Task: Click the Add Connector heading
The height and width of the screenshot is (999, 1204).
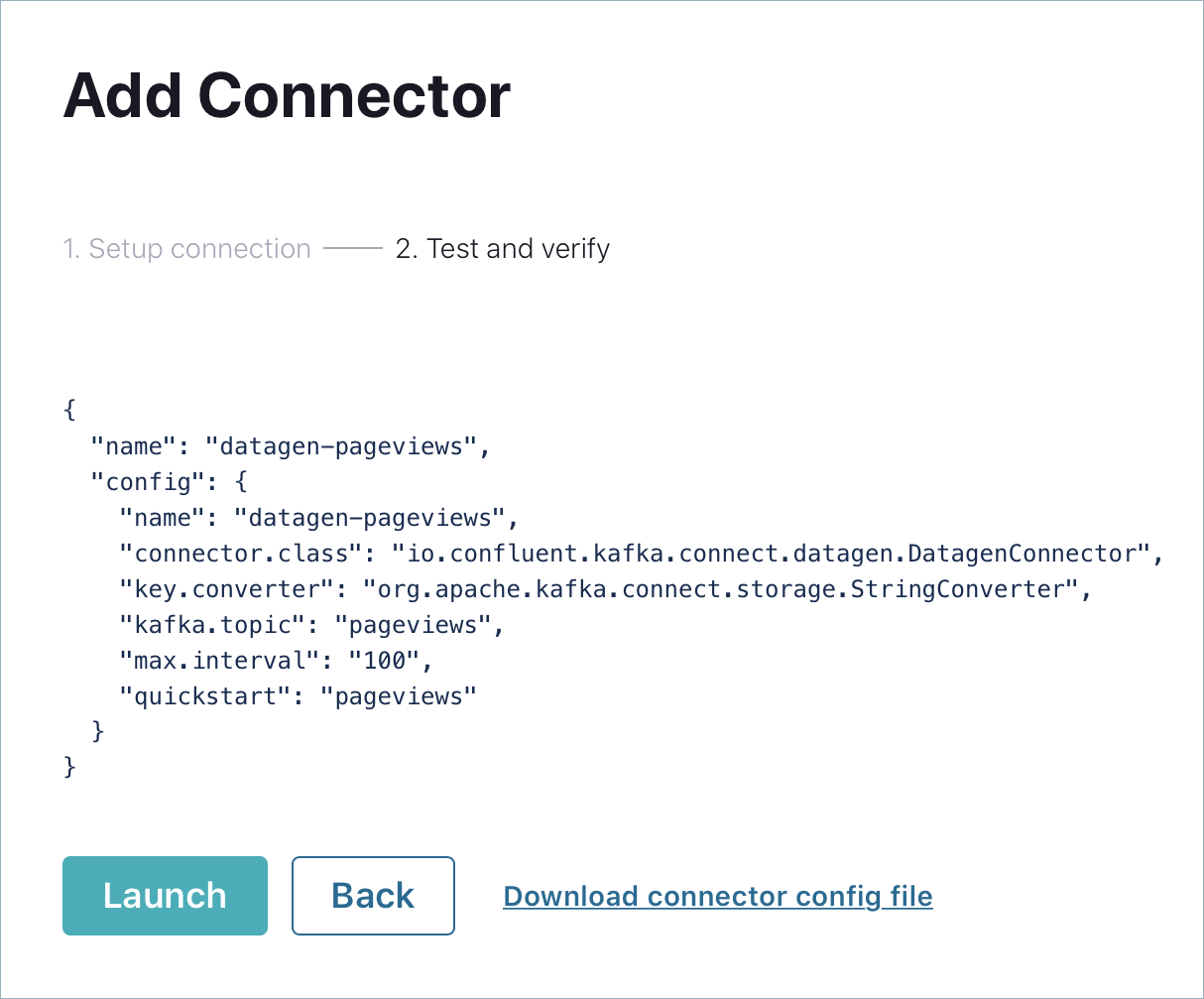Action: pyautogui.click(x=287, y=96)
